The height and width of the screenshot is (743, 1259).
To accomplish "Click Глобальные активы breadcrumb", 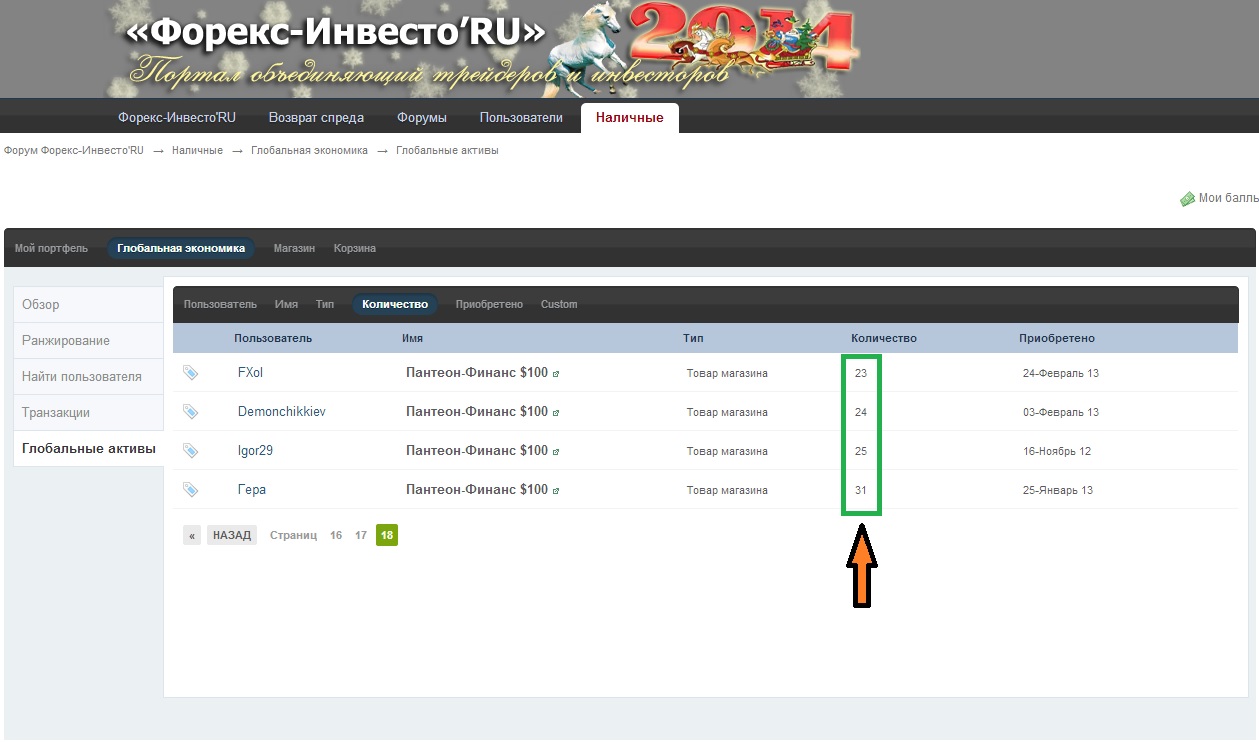I will (447, 151).
